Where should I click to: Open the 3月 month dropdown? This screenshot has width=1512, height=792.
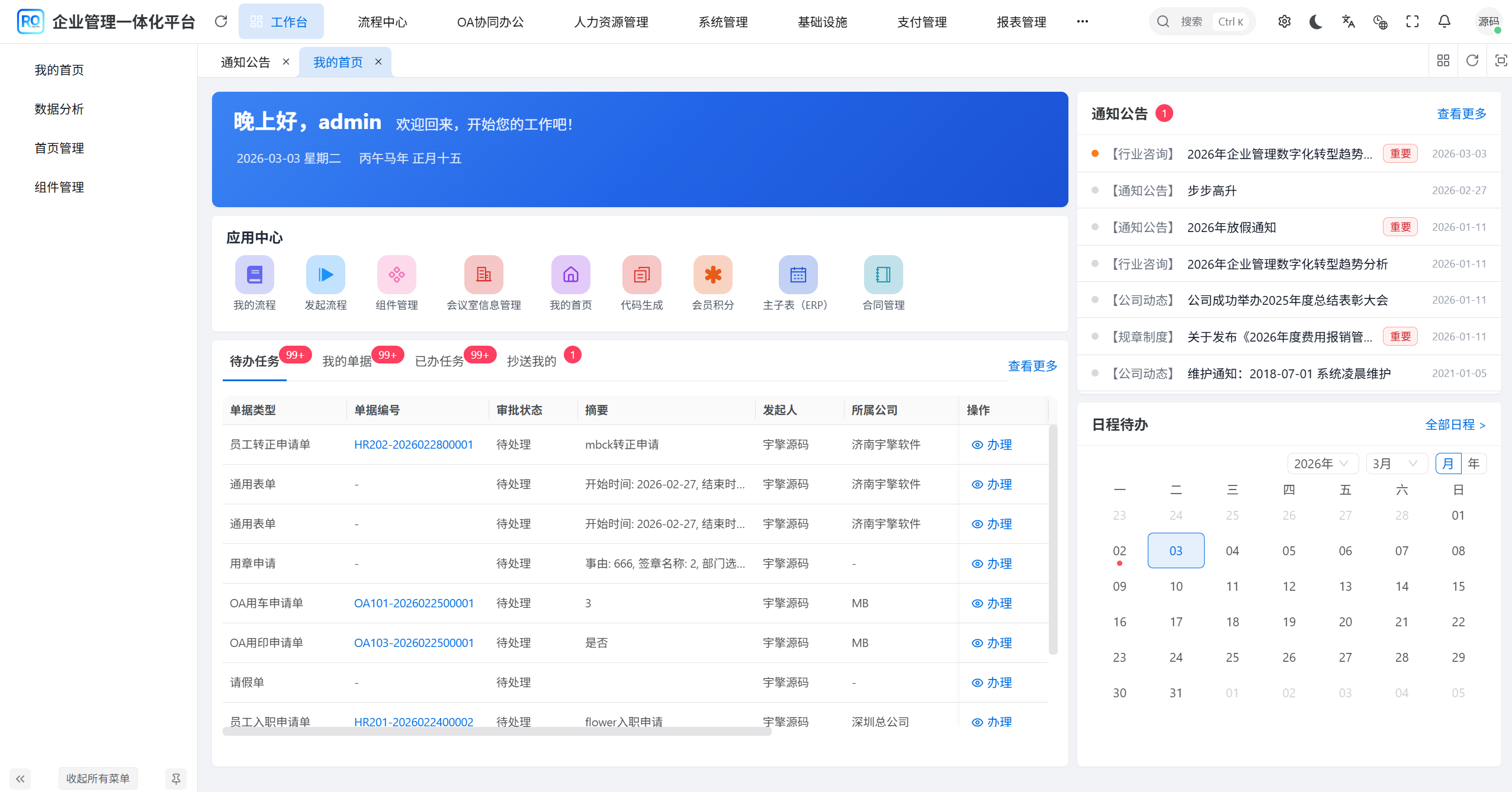coord(1395,463)
